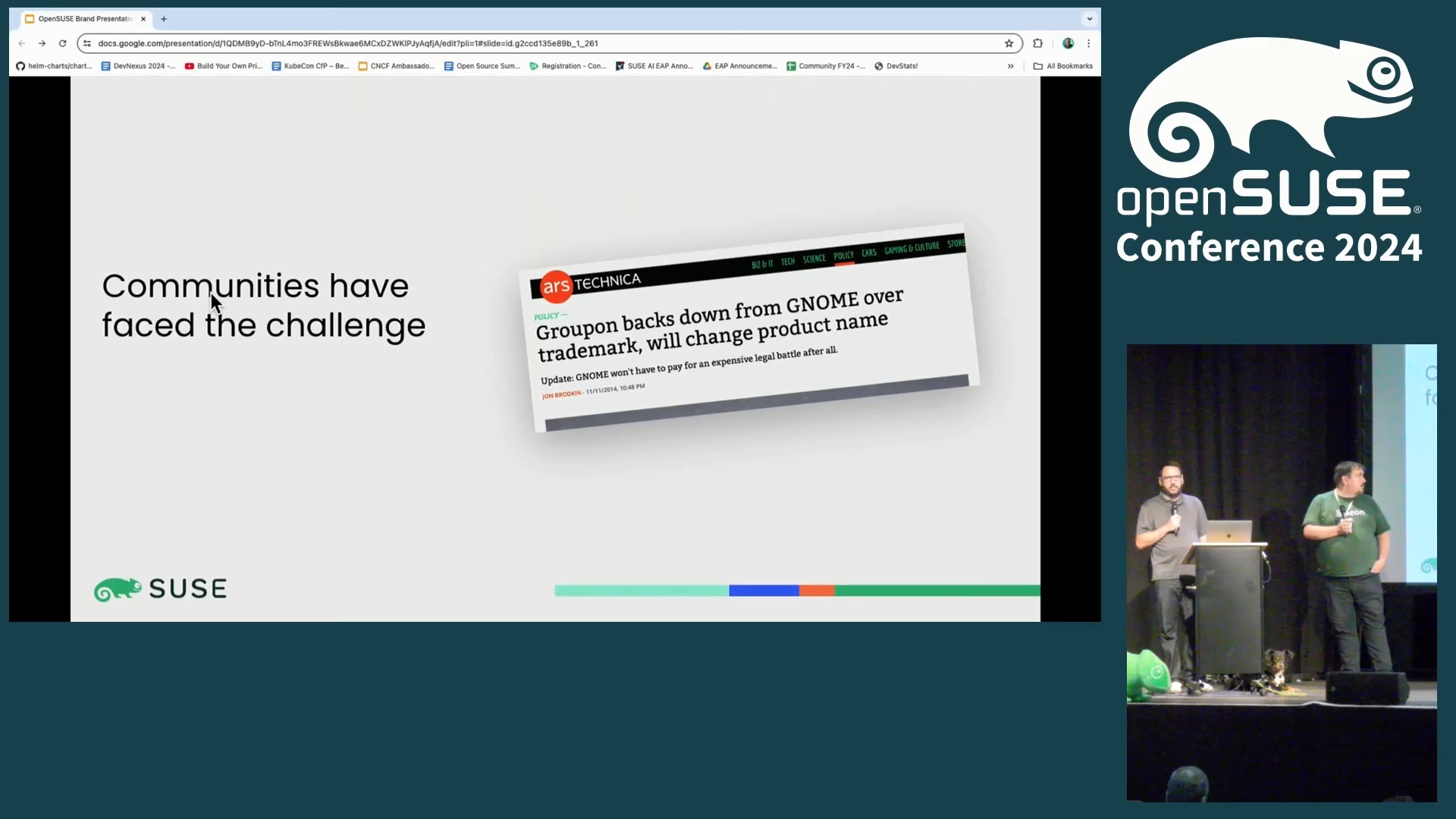Open the DevStats! bookmark
The width and height of the screenshot is (1456, 819).
click(896, 66)
